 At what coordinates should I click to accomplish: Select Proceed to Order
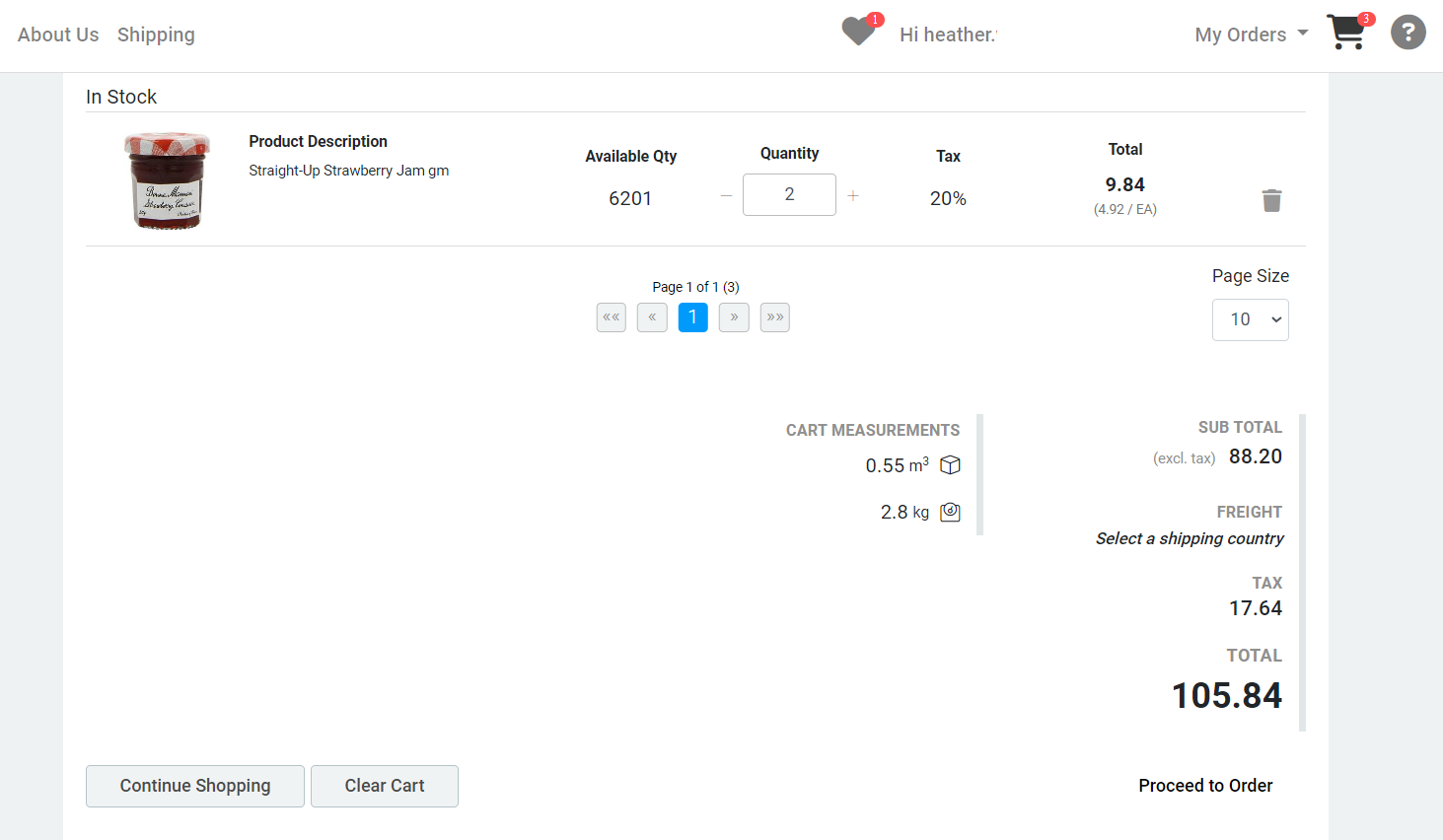[x=1205, y=785]
